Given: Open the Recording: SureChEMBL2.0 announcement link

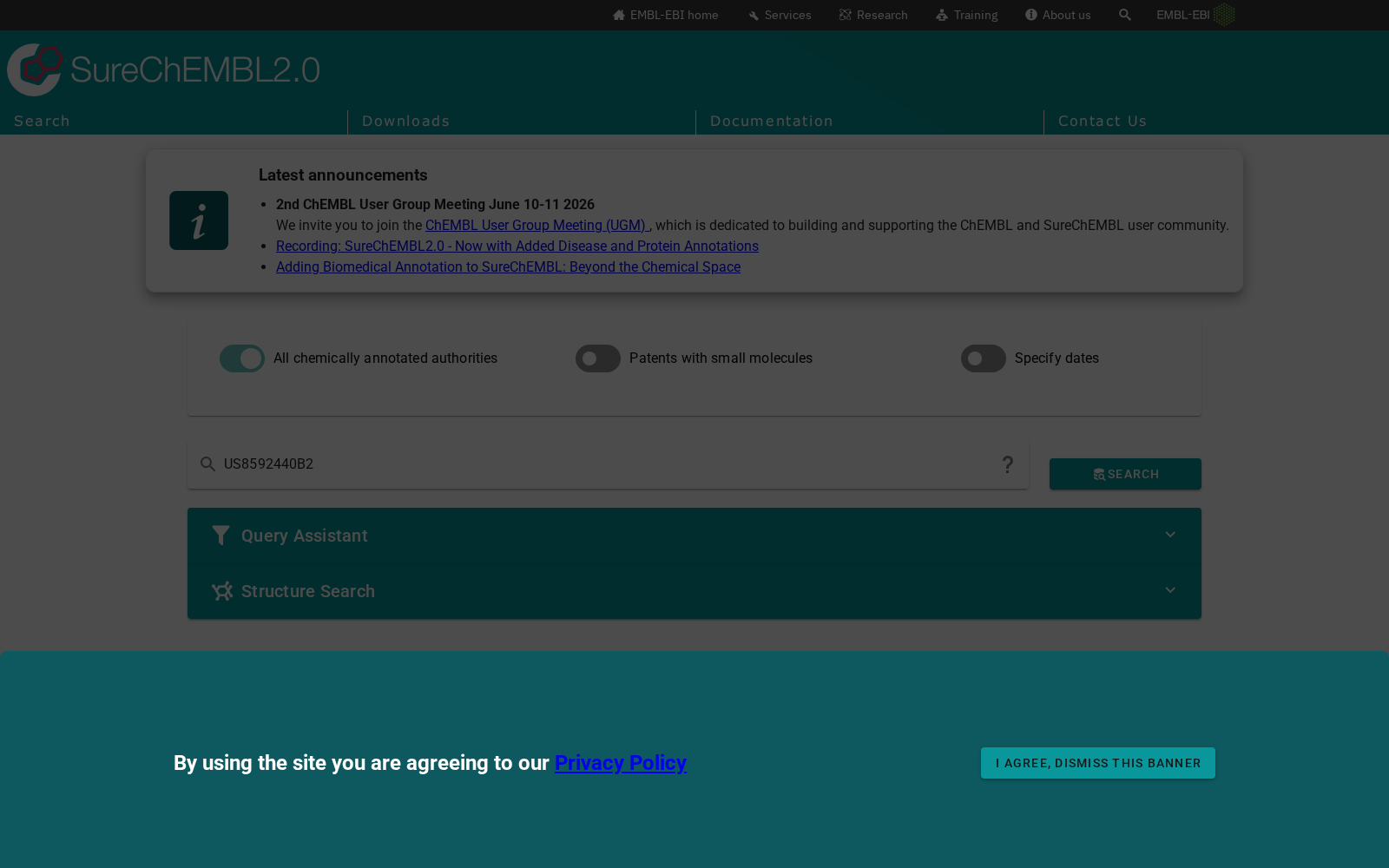Looking at the screenshot, I should (517, 247).
